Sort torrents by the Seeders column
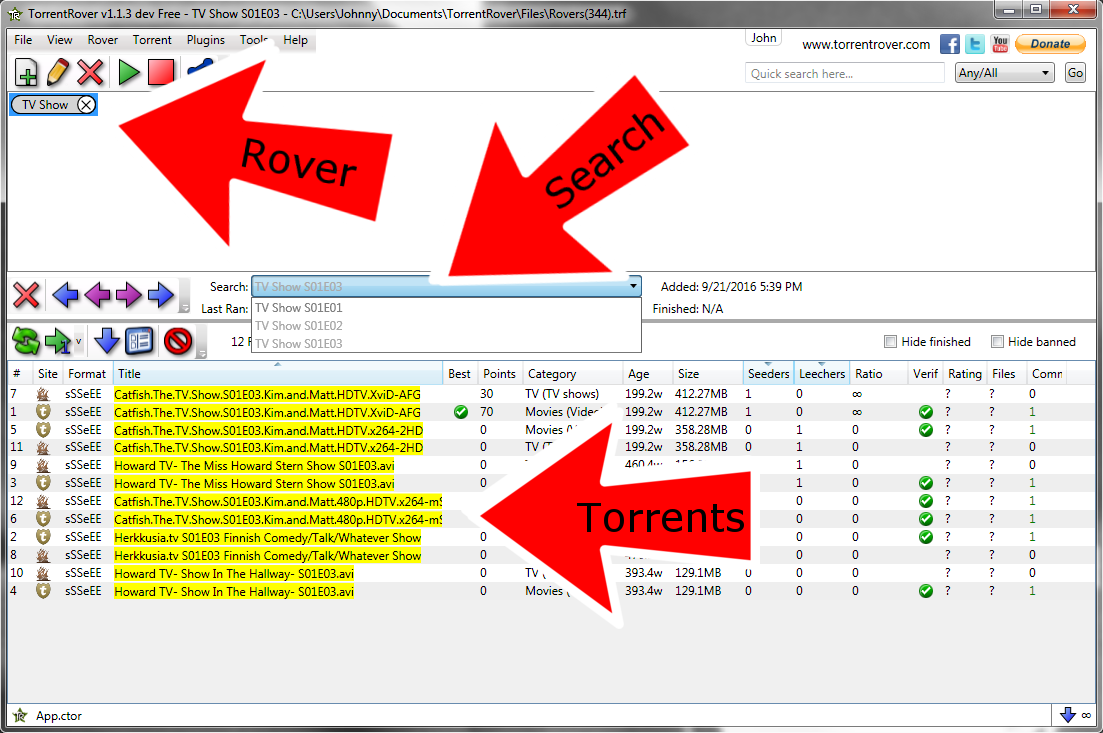1103x733 pixels. [x=768, y=374]
